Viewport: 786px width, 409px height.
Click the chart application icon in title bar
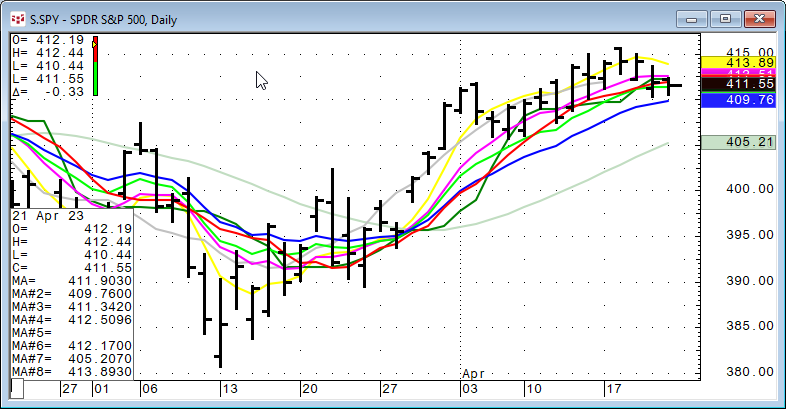pyautogui.click(x=18, y=20)
